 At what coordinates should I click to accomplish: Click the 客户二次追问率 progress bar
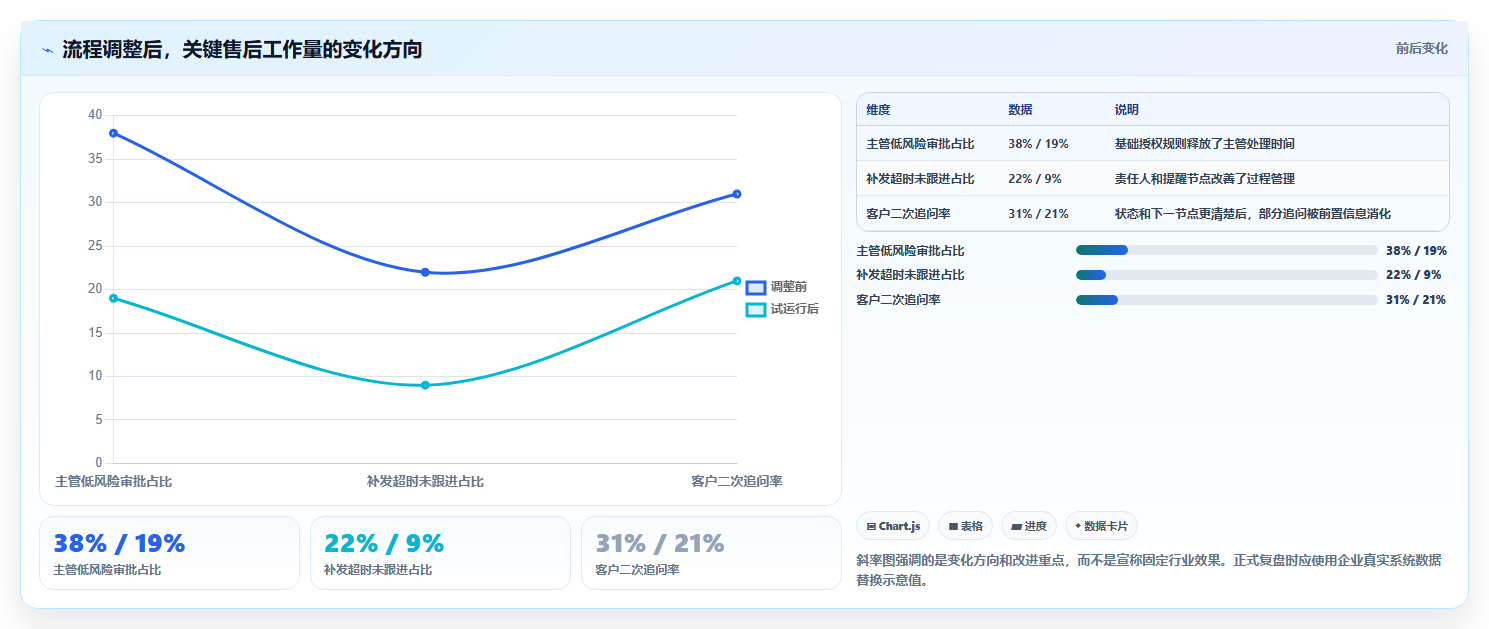coord(1226,300)
